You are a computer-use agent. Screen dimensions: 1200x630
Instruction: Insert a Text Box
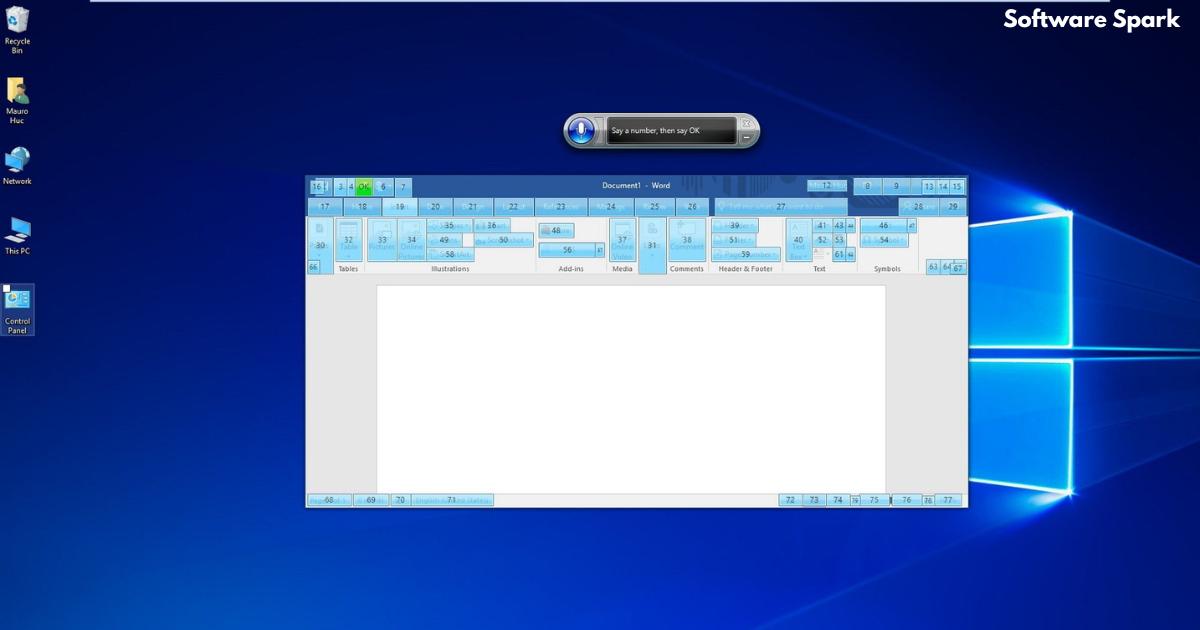[798, 240]
